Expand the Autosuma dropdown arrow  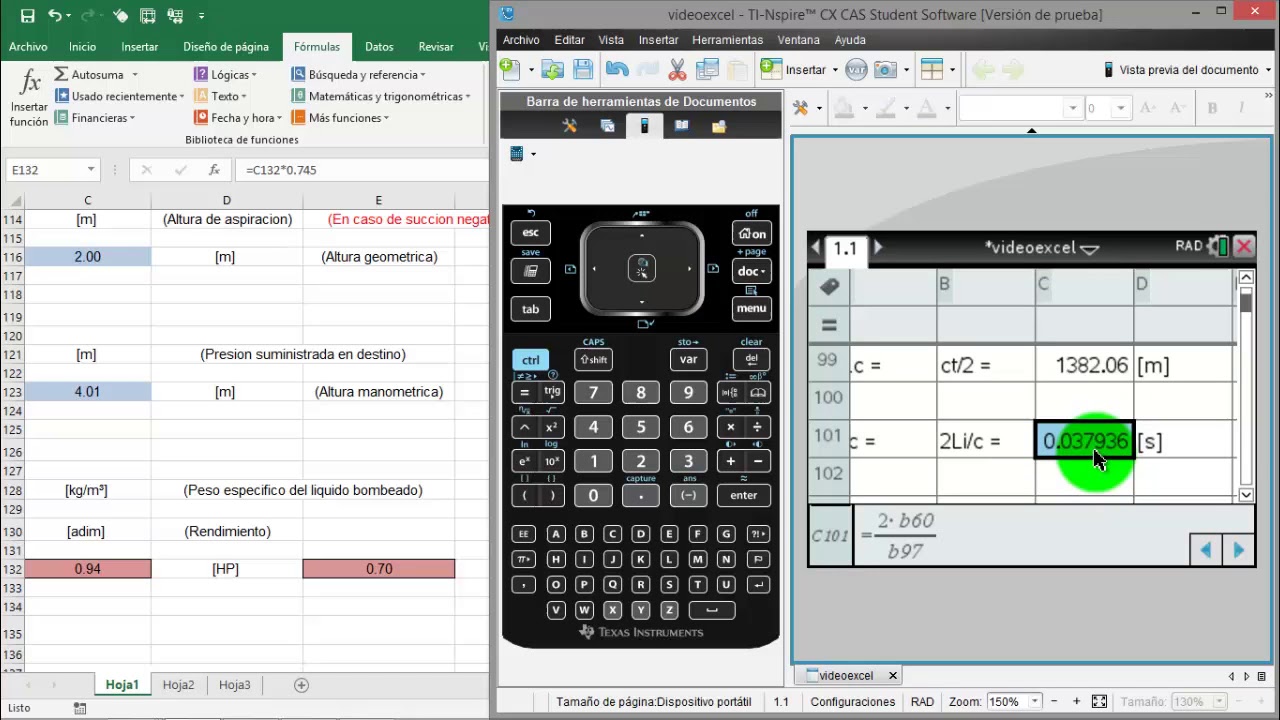[134, 75]
